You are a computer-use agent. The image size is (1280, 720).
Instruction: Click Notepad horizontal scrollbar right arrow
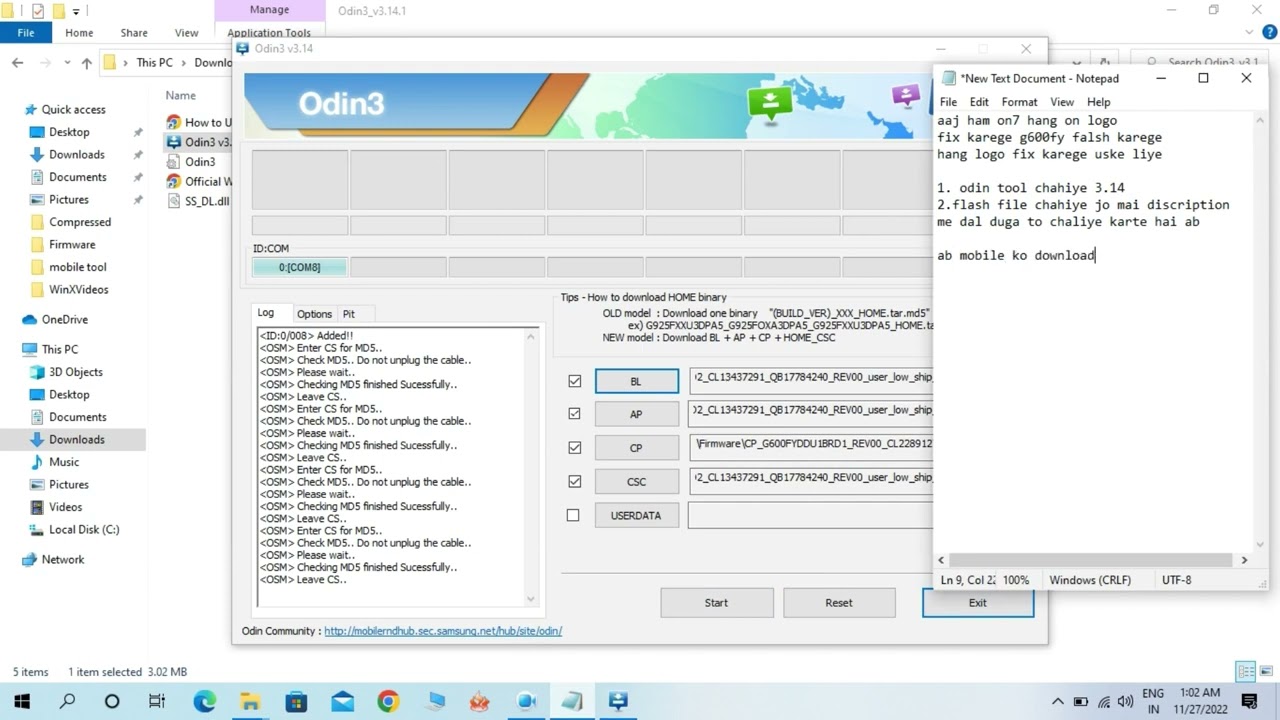(1244, 560)
